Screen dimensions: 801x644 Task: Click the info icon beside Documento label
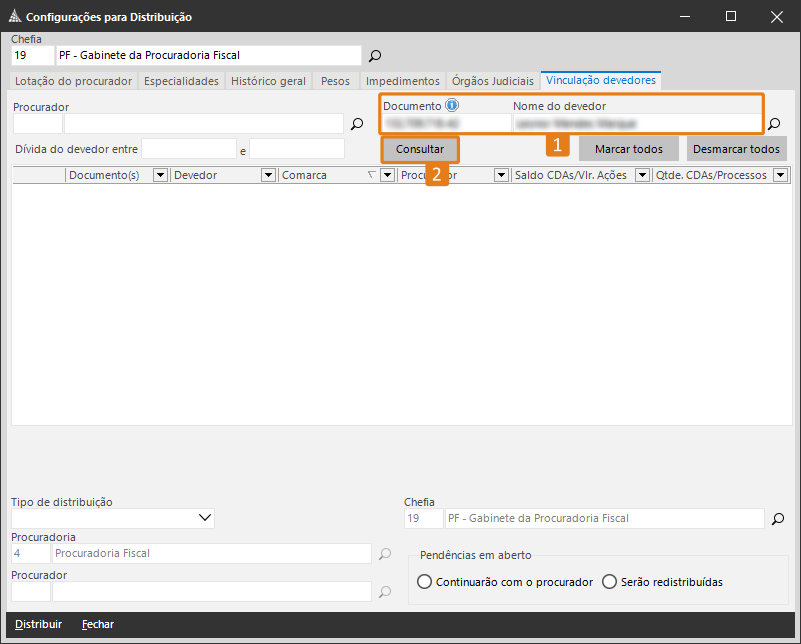[452, 105]
